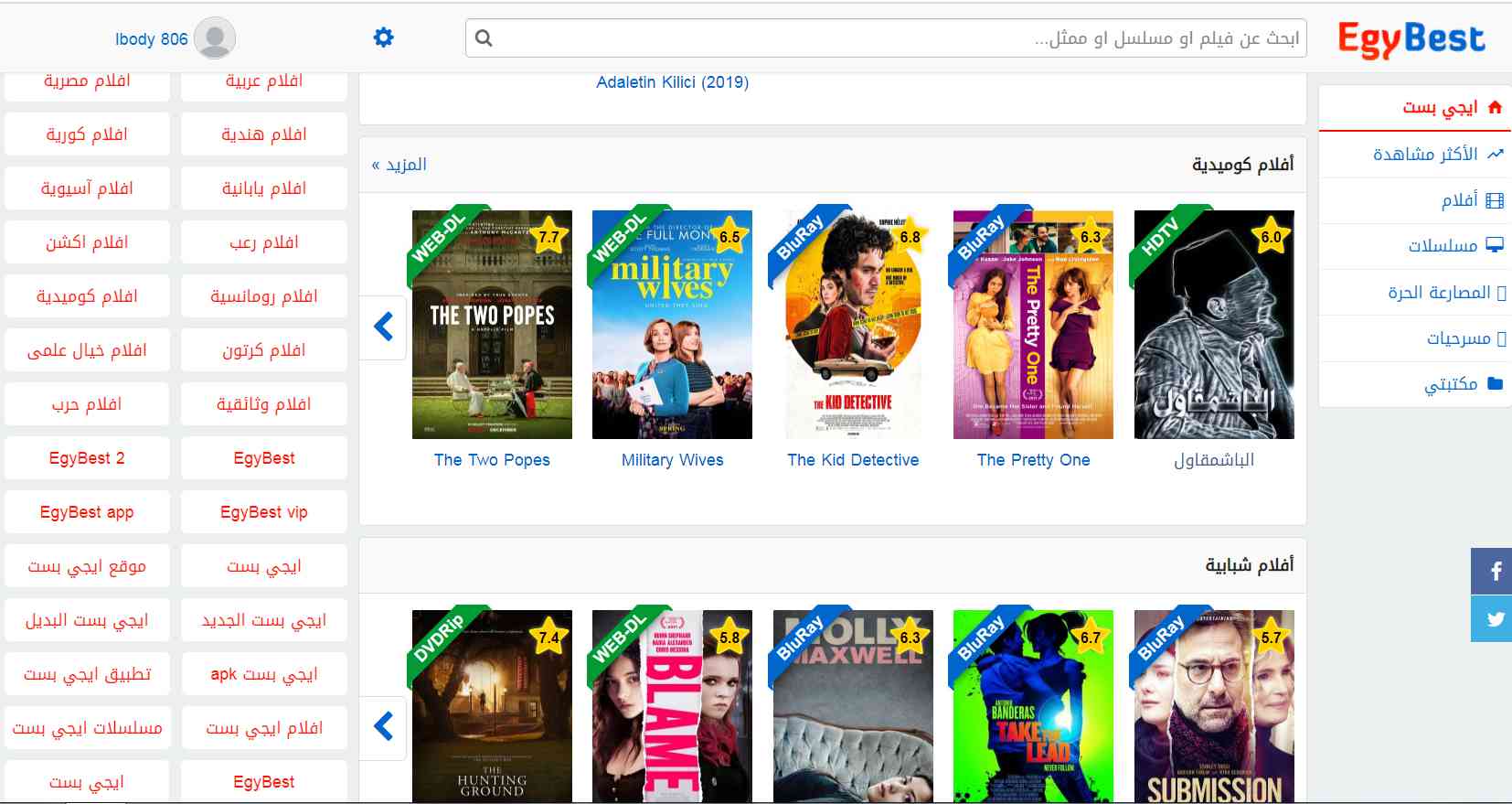Open الأكثر مشاهدة menu item
1512x804 pixels.
[1414, 155]
